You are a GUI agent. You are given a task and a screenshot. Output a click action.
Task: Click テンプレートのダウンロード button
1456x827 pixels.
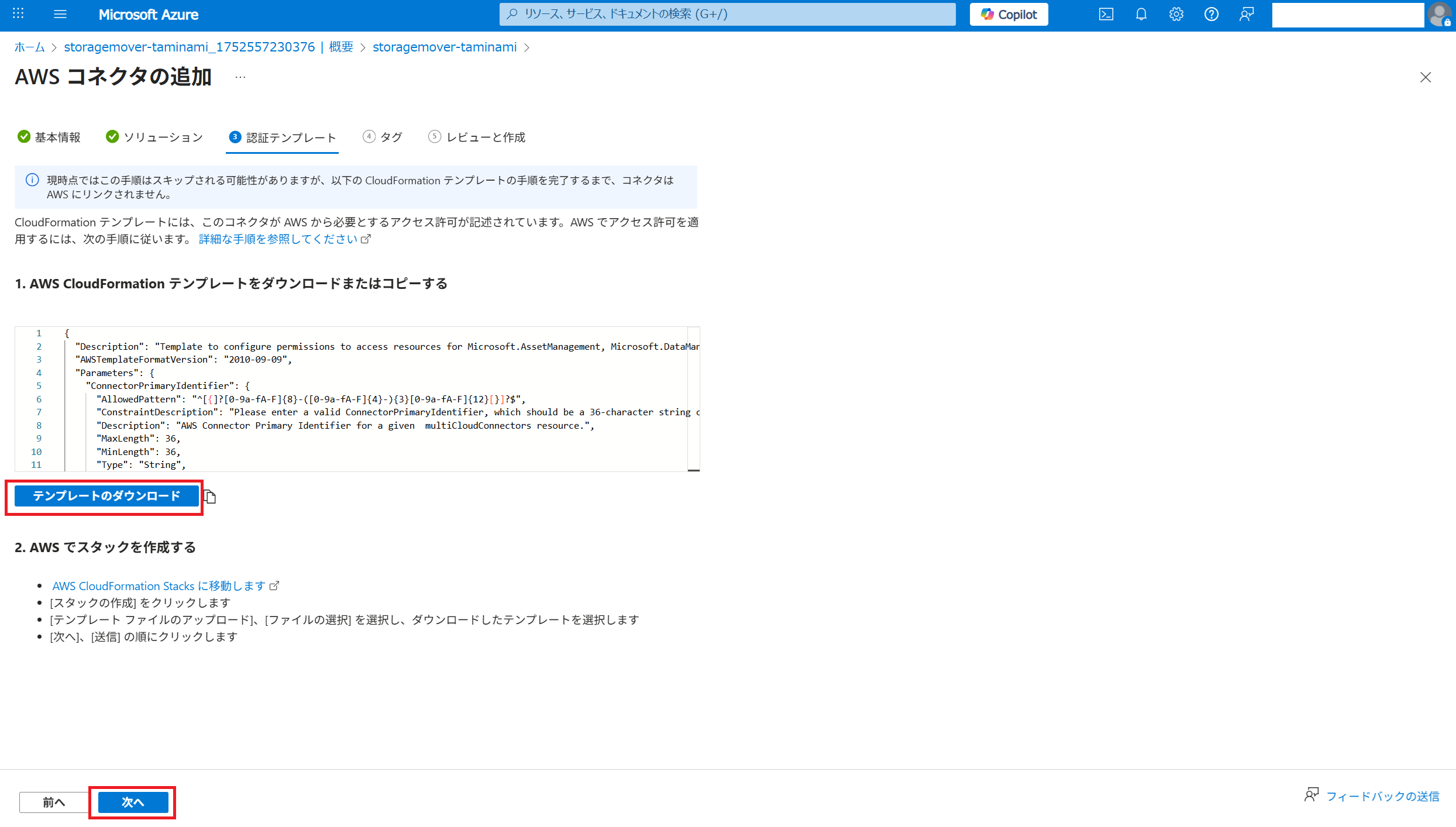click(x=106, y=496)
